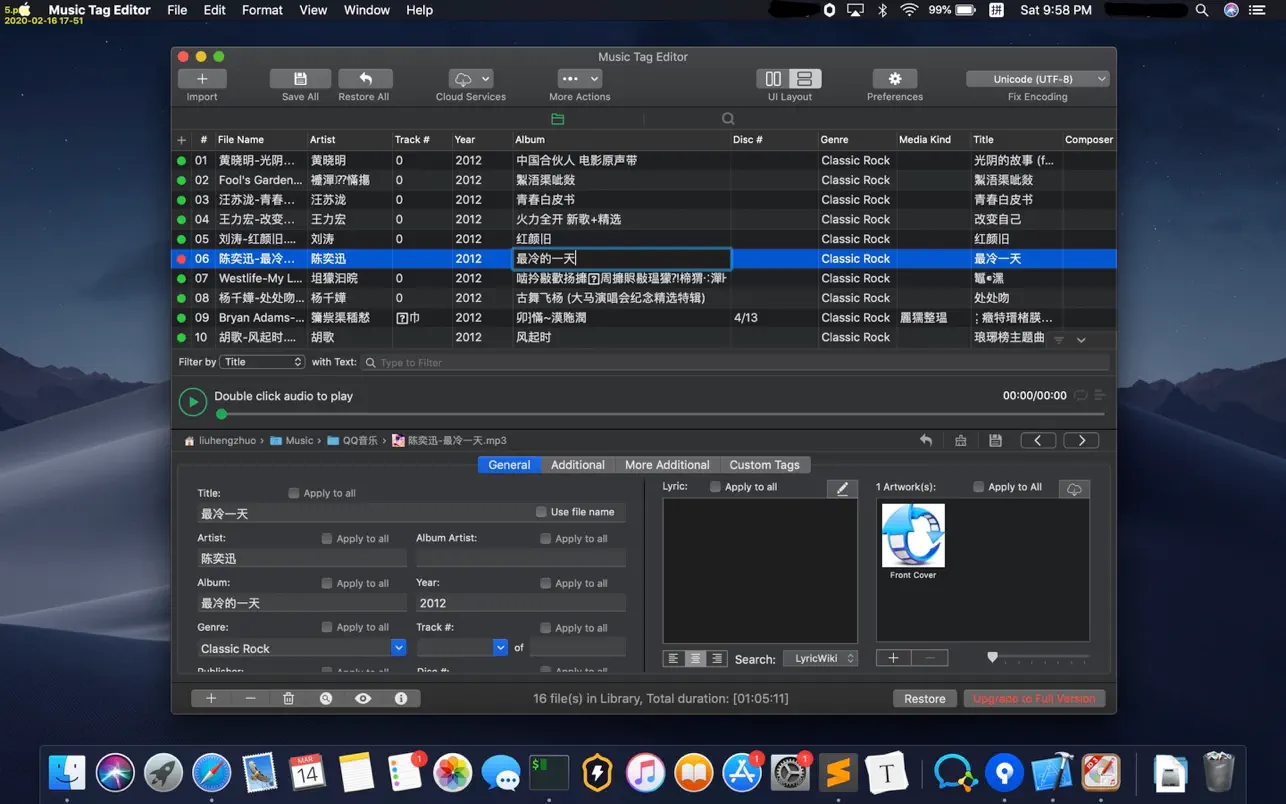Switch to the Custom Tags tab
The height and width of the screenshot is (804, 1286).
tap(764, 465)
